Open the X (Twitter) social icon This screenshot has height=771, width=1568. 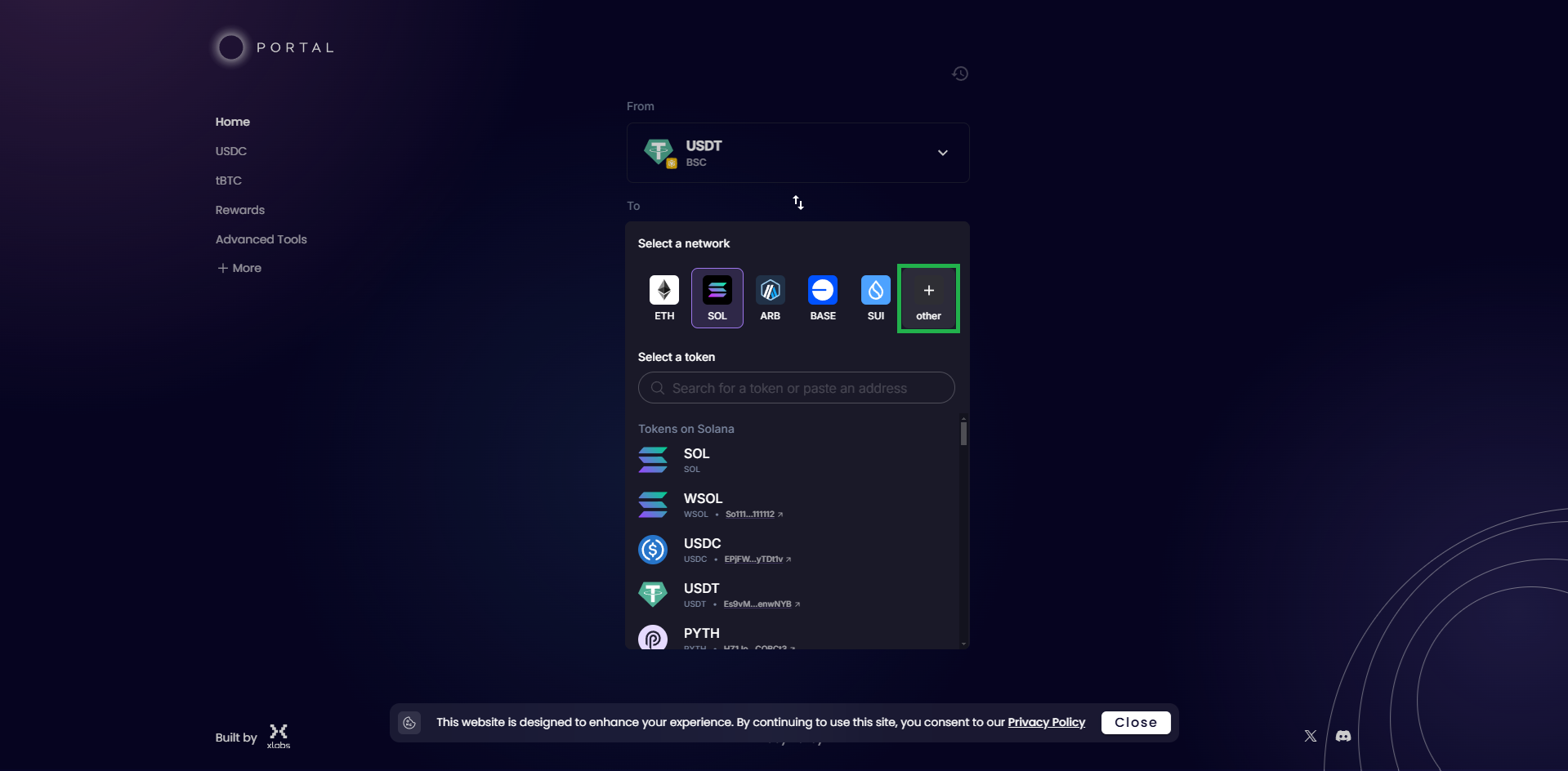(x=1311, y=736)
